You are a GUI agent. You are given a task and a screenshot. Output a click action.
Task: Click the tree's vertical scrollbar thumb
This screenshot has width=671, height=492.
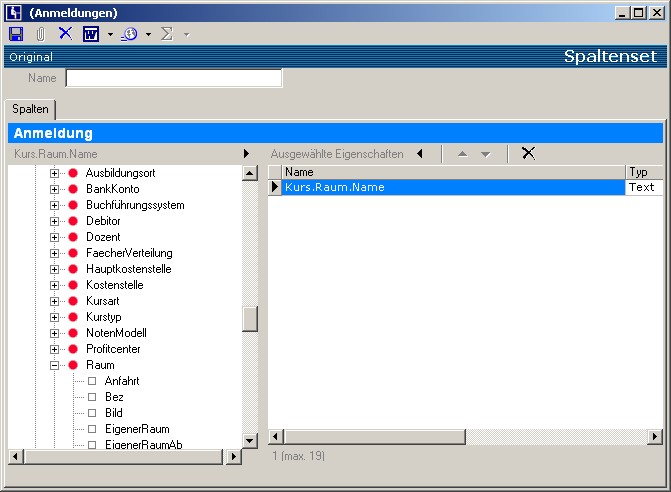[250, 318]
